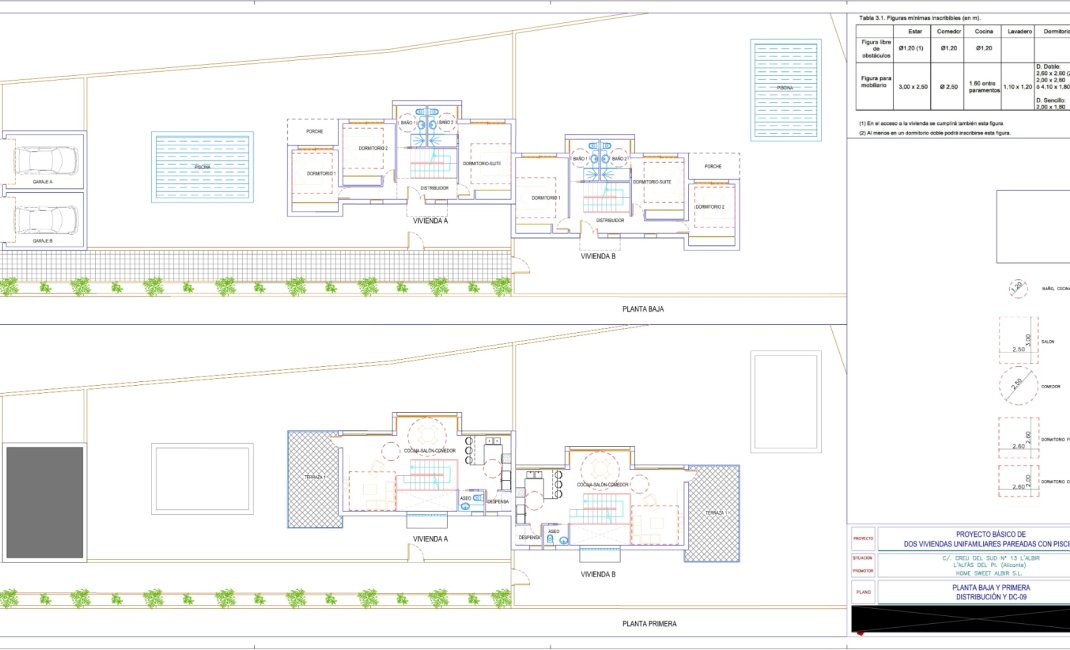Select round dining table symbol in Vivienda A
1070x650 pixels.
[x=426, y=434]
